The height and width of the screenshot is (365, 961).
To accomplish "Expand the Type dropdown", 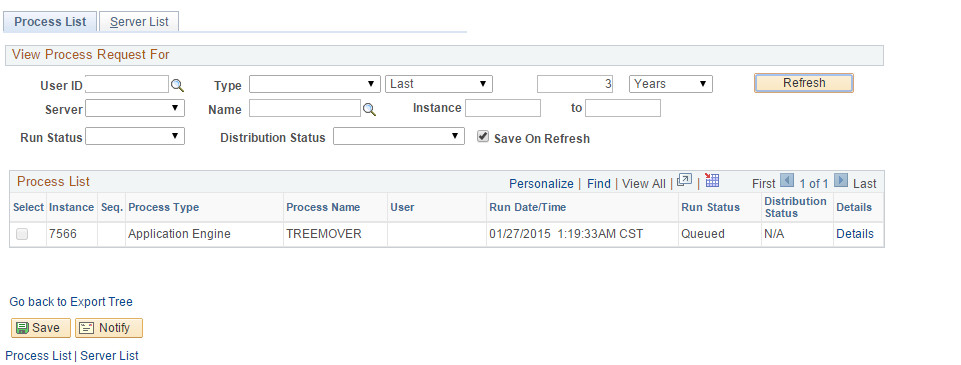I will click(x=314, y=84).
